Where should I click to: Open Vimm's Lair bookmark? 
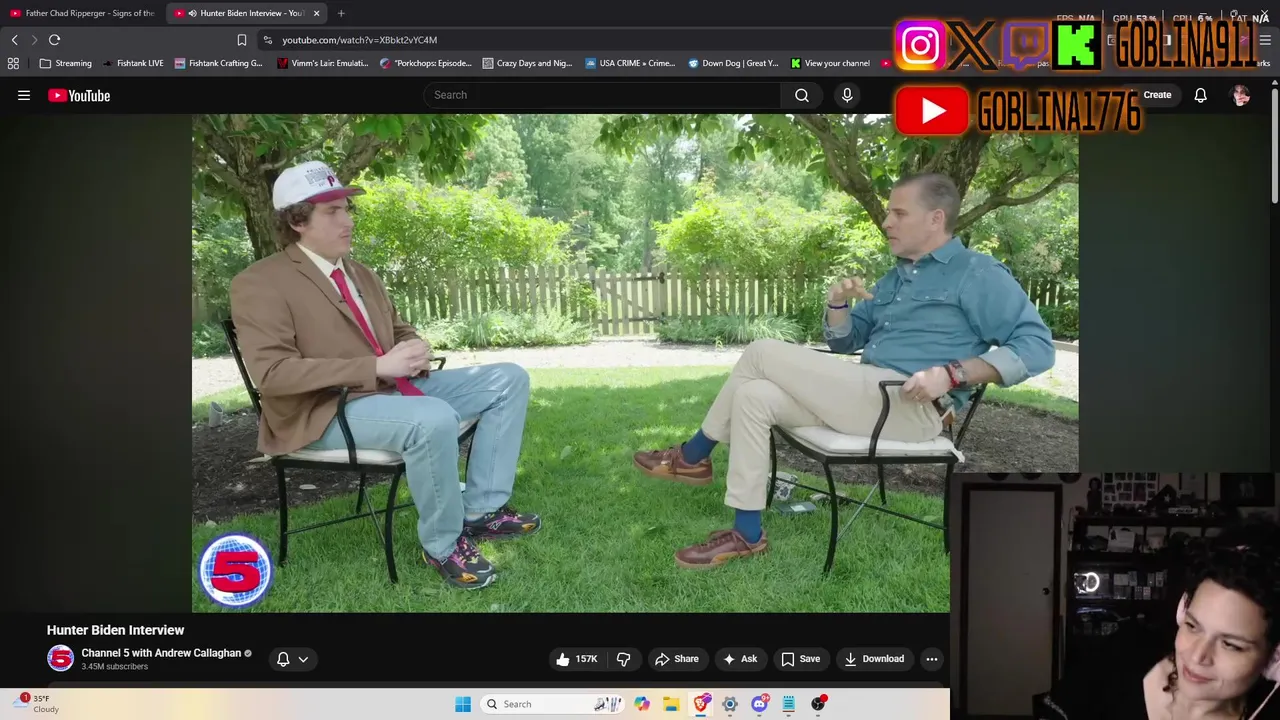tap(323, 63)
